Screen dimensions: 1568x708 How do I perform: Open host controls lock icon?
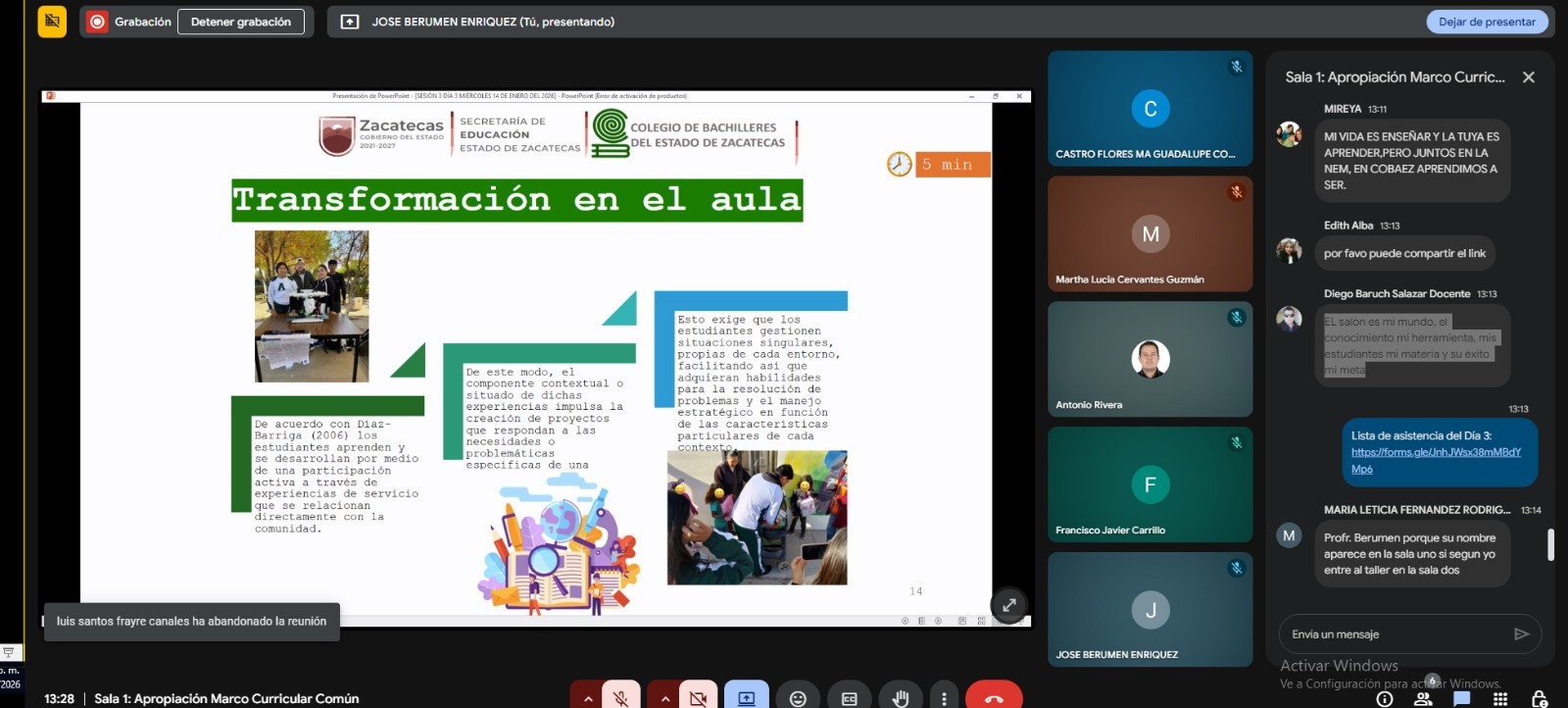[1539, 698]
